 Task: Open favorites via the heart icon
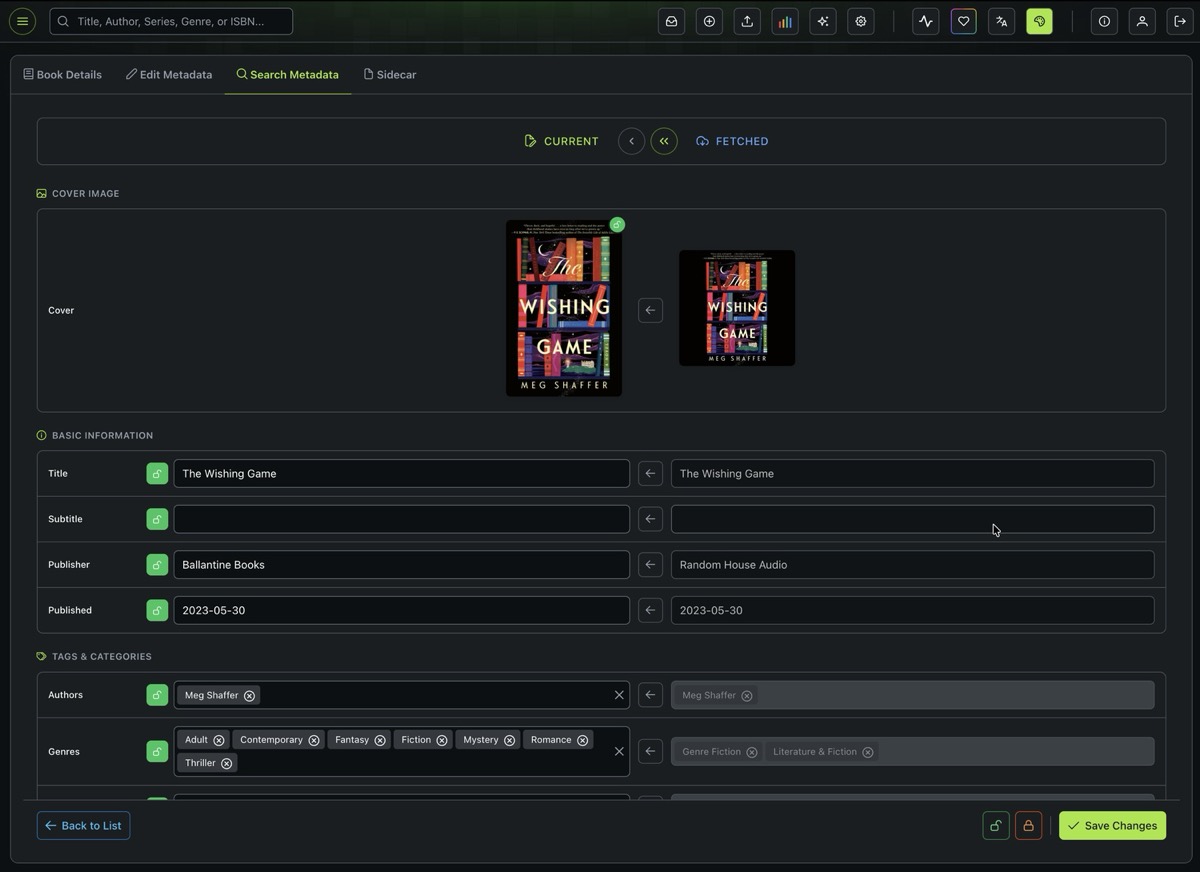pos(963,21)
